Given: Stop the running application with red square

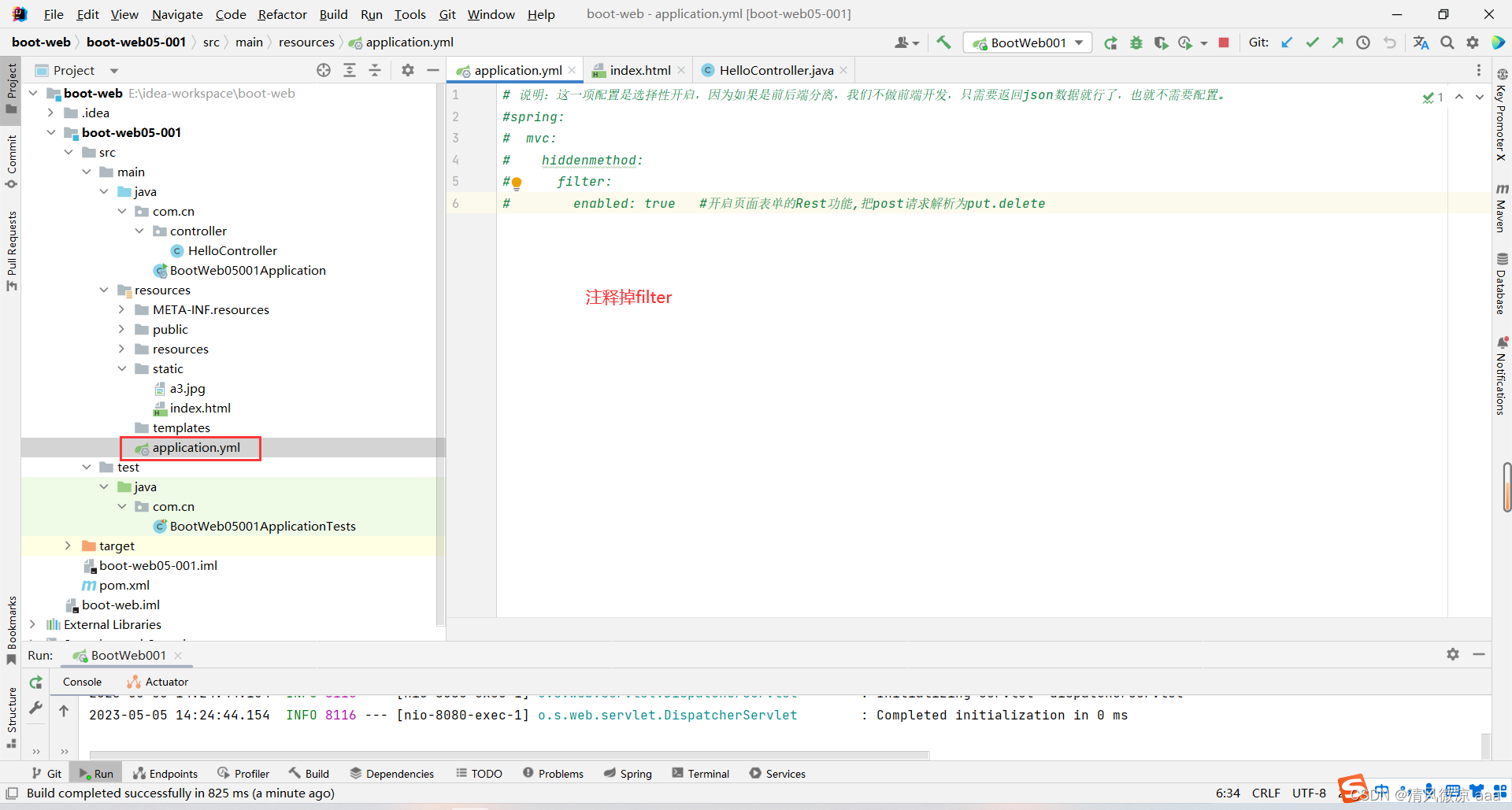Looking at the screenshot, I should pos(1223,43).
